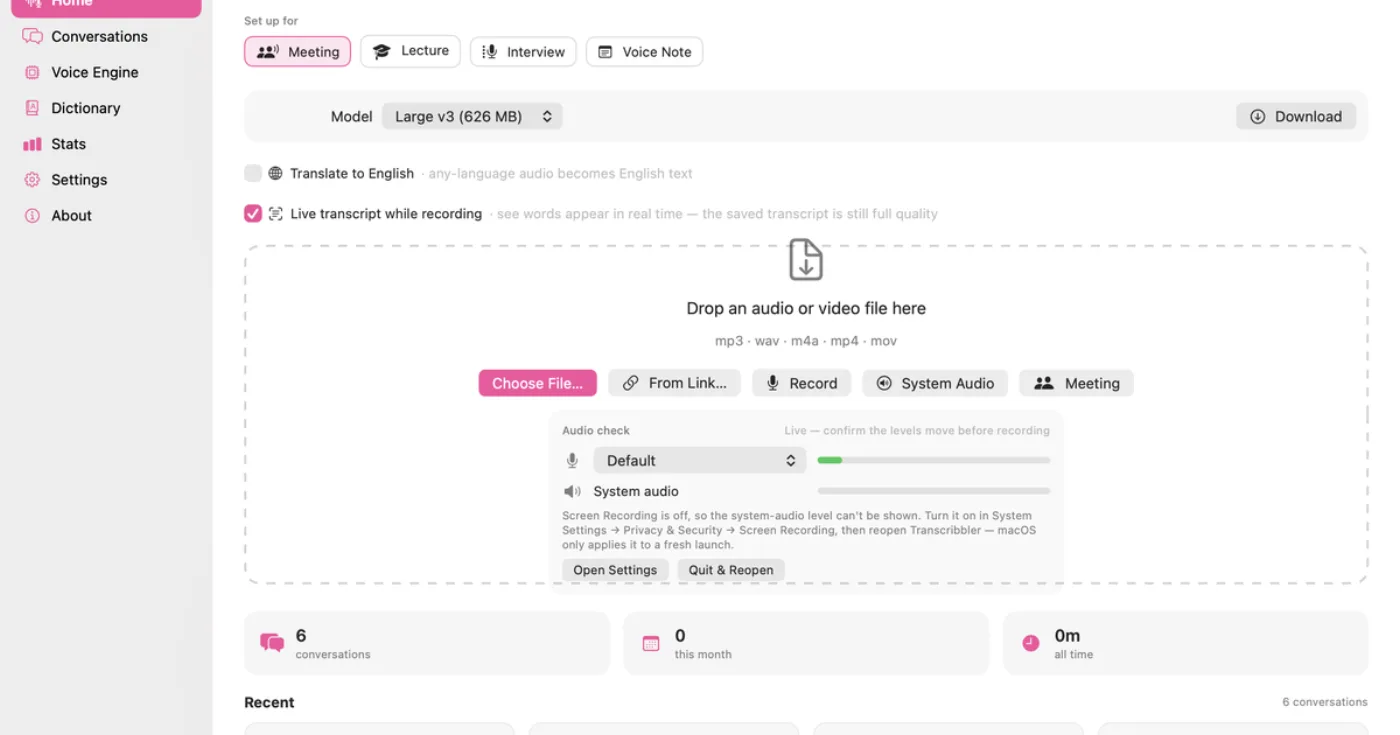
Task: Click Quit & Reopen button
Action: click(x=731, y=570)
